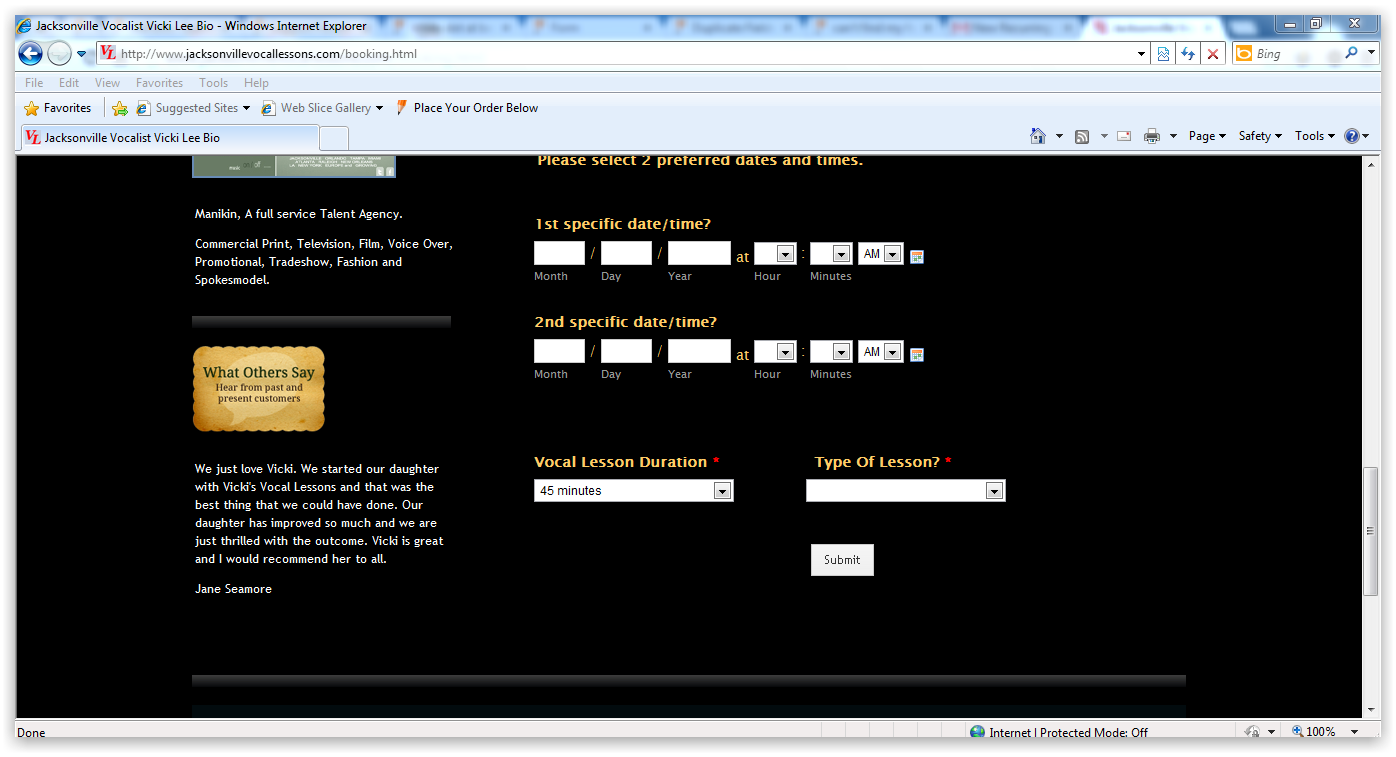
Task: Open calendar picker for 1st date
Action: click(x=917, y=256)
